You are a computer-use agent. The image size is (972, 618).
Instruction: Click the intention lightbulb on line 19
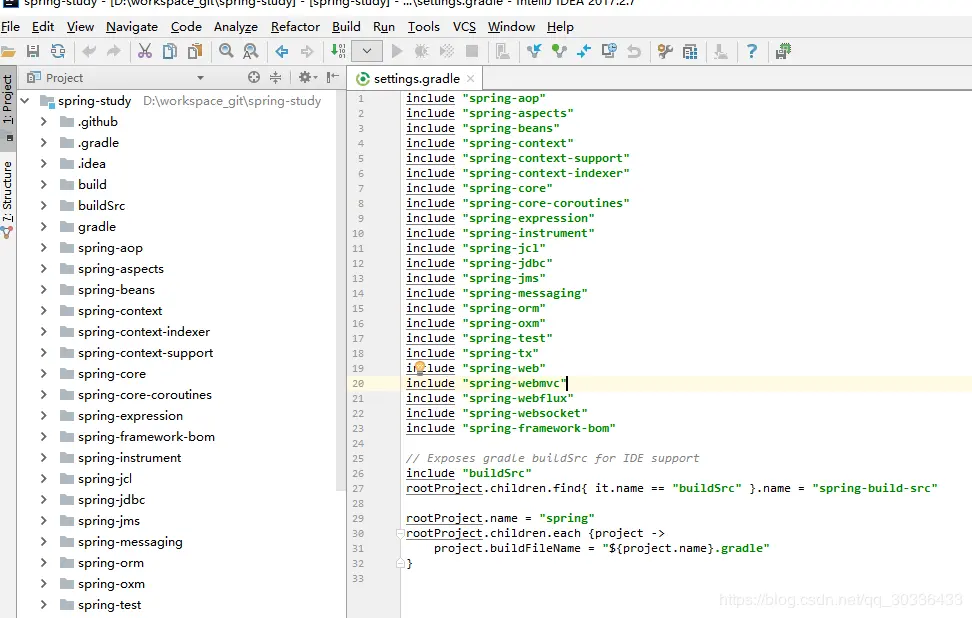tap(420, 368)
